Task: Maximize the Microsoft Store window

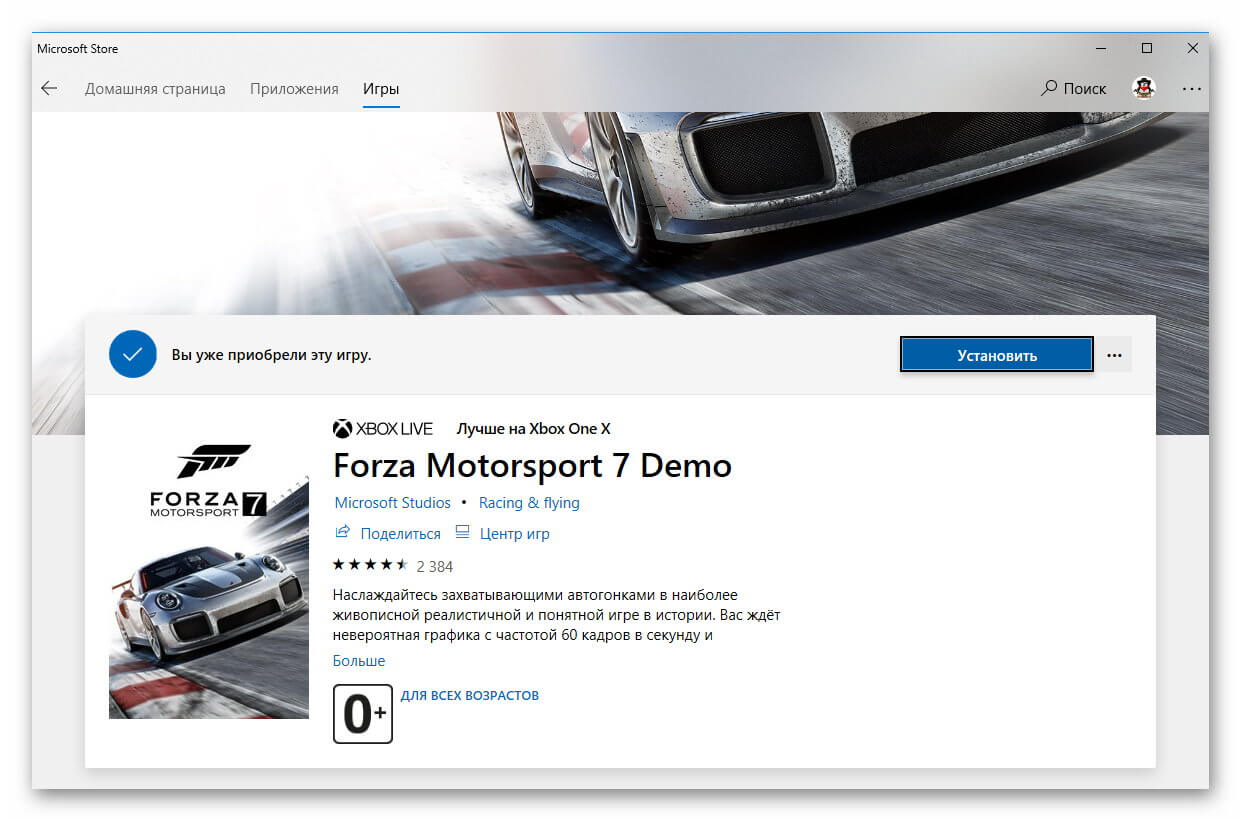Action: 1147,48
